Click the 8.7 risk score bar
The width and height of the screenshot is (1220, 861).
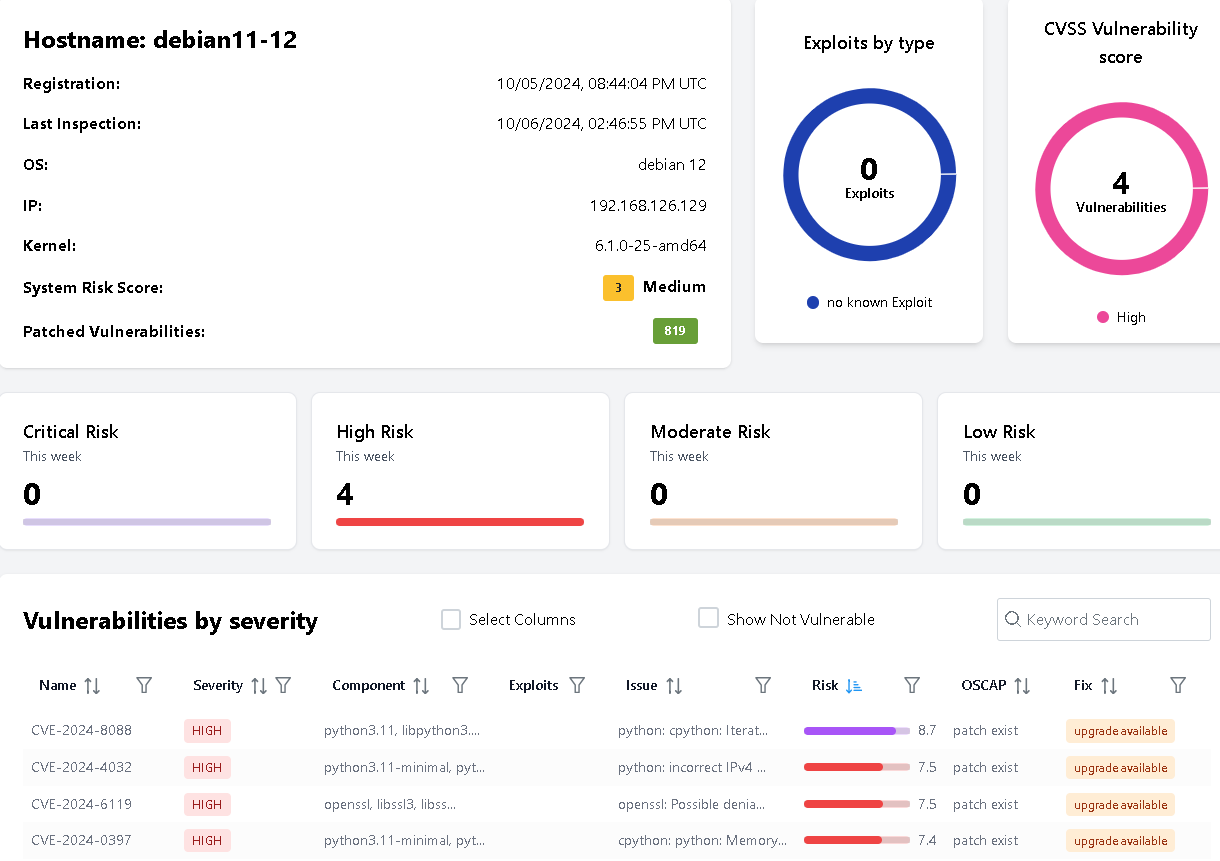coord(855,731)
